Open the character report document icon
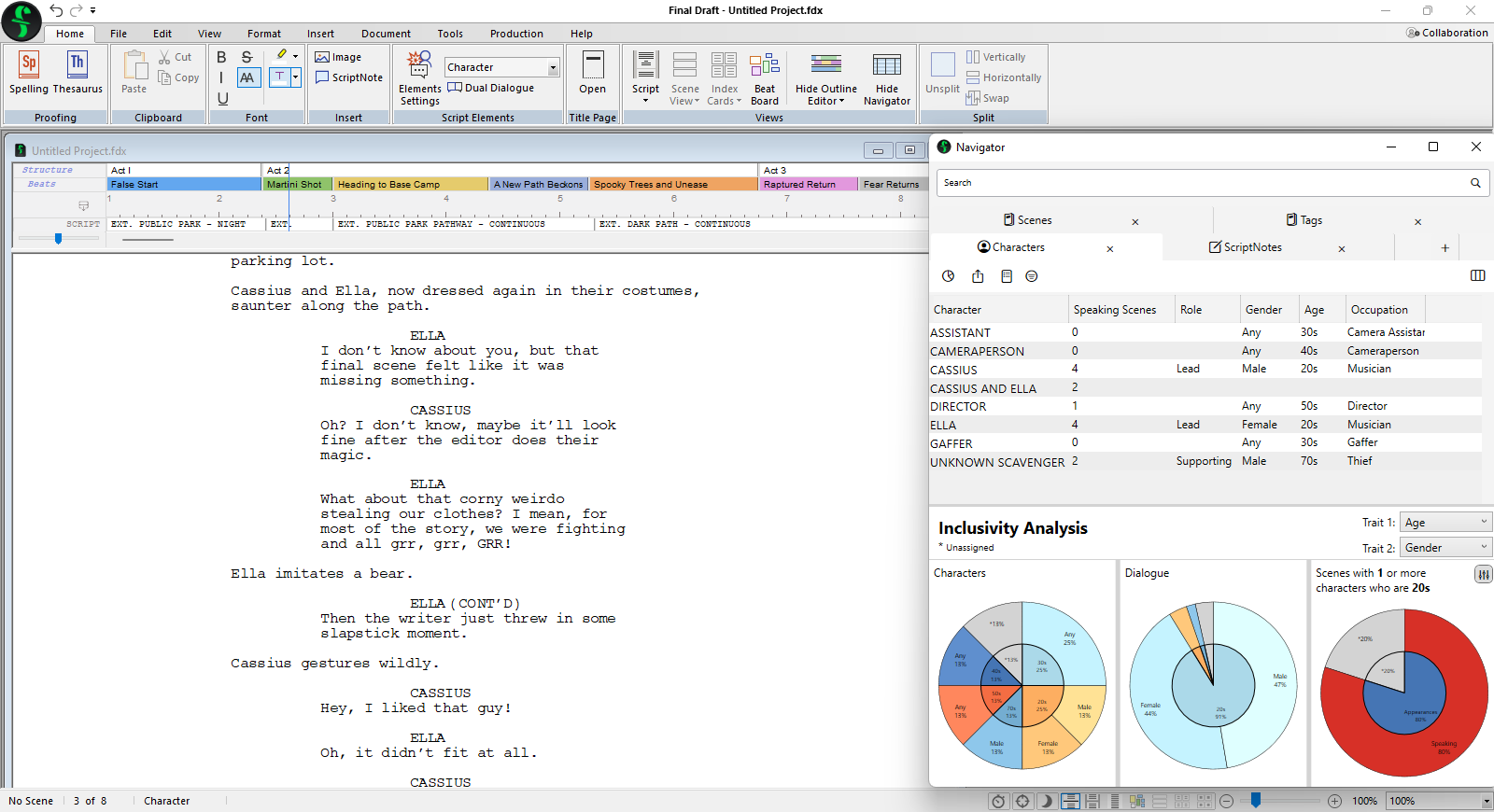The height and width of the screenshot is (812, 1494). (1006, 276)
